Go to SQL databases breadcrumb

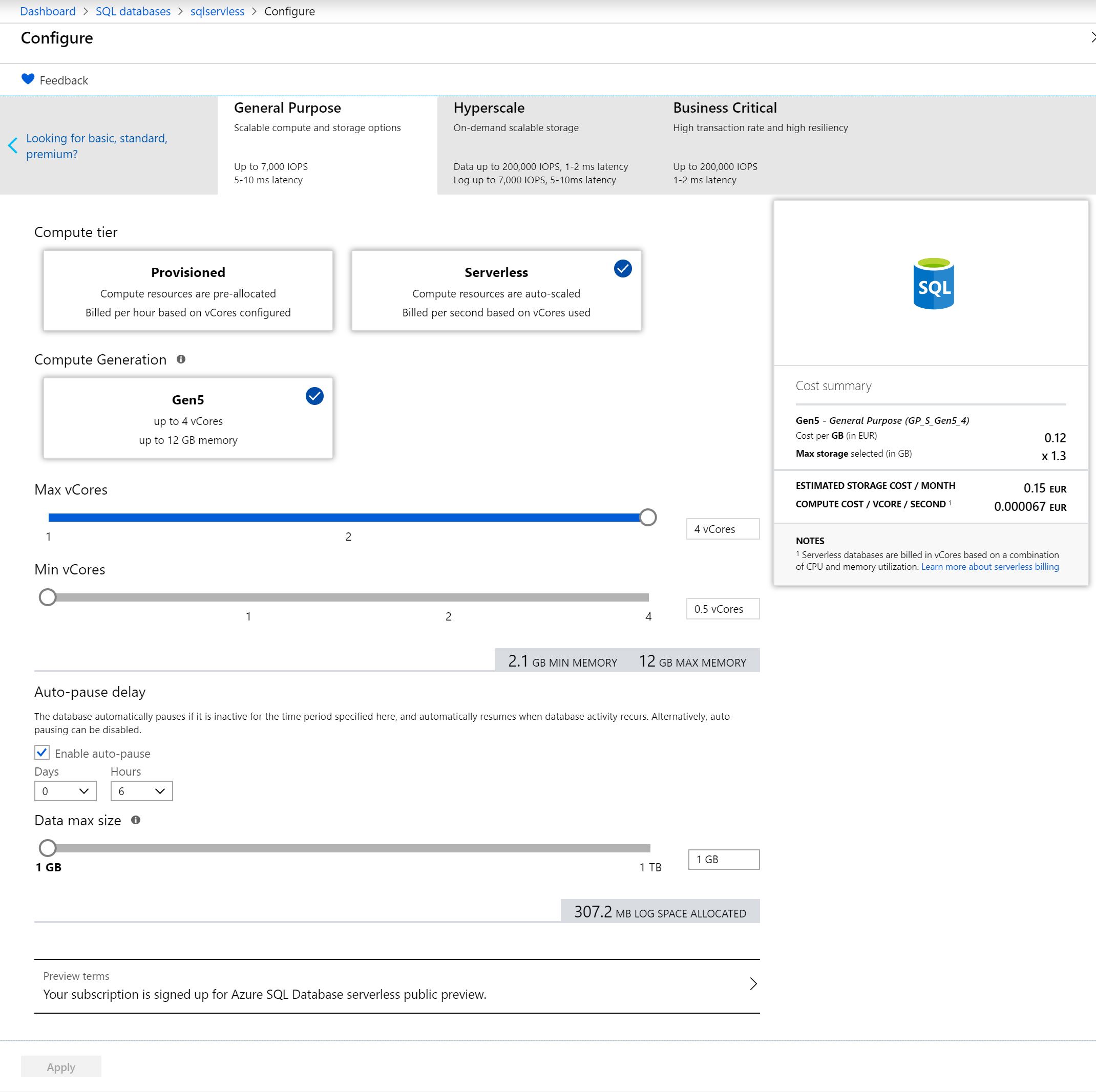click(x=133, y=11)
